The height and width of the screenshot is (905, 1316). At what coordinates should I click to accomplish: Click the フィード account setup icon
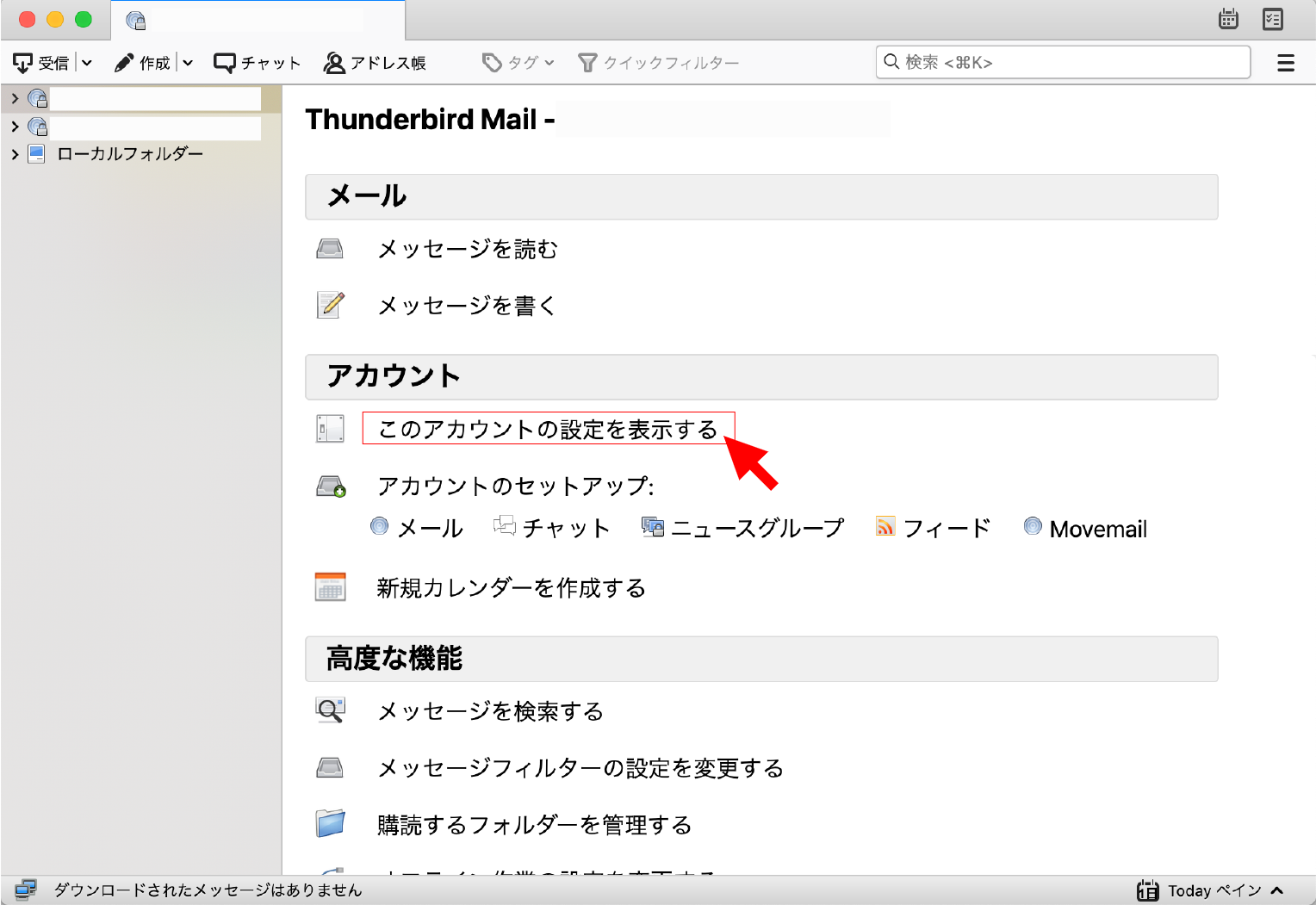coord(885,527)
